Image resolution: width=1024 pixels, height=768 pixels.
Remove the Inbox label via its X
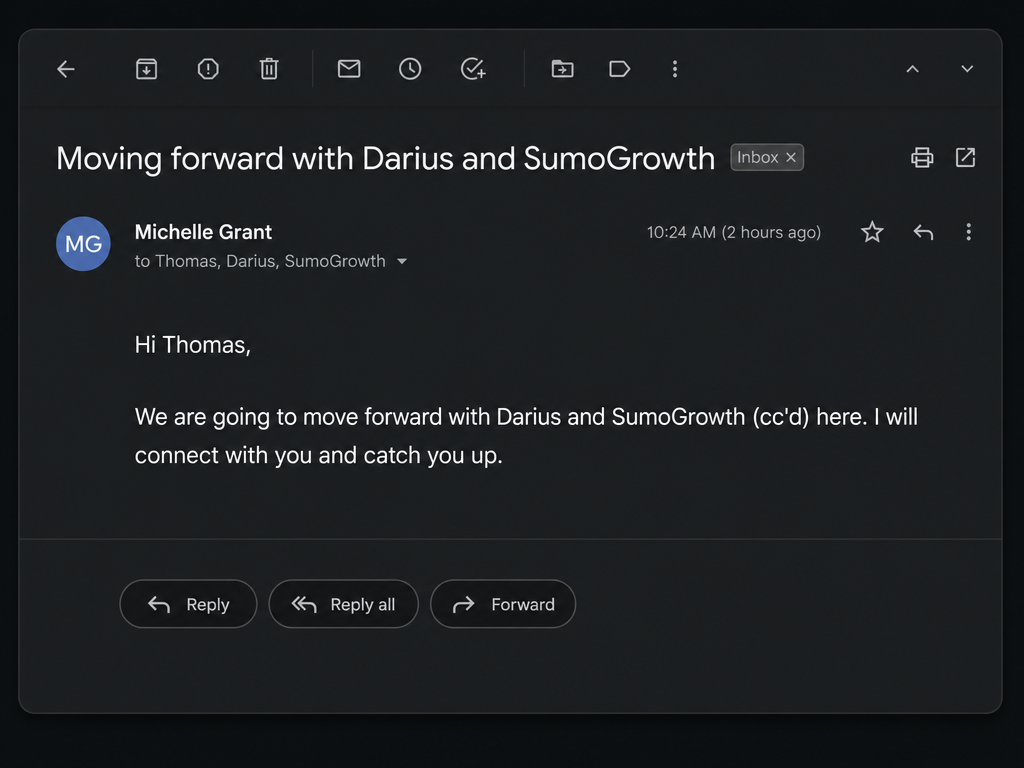tap(791, 157)
